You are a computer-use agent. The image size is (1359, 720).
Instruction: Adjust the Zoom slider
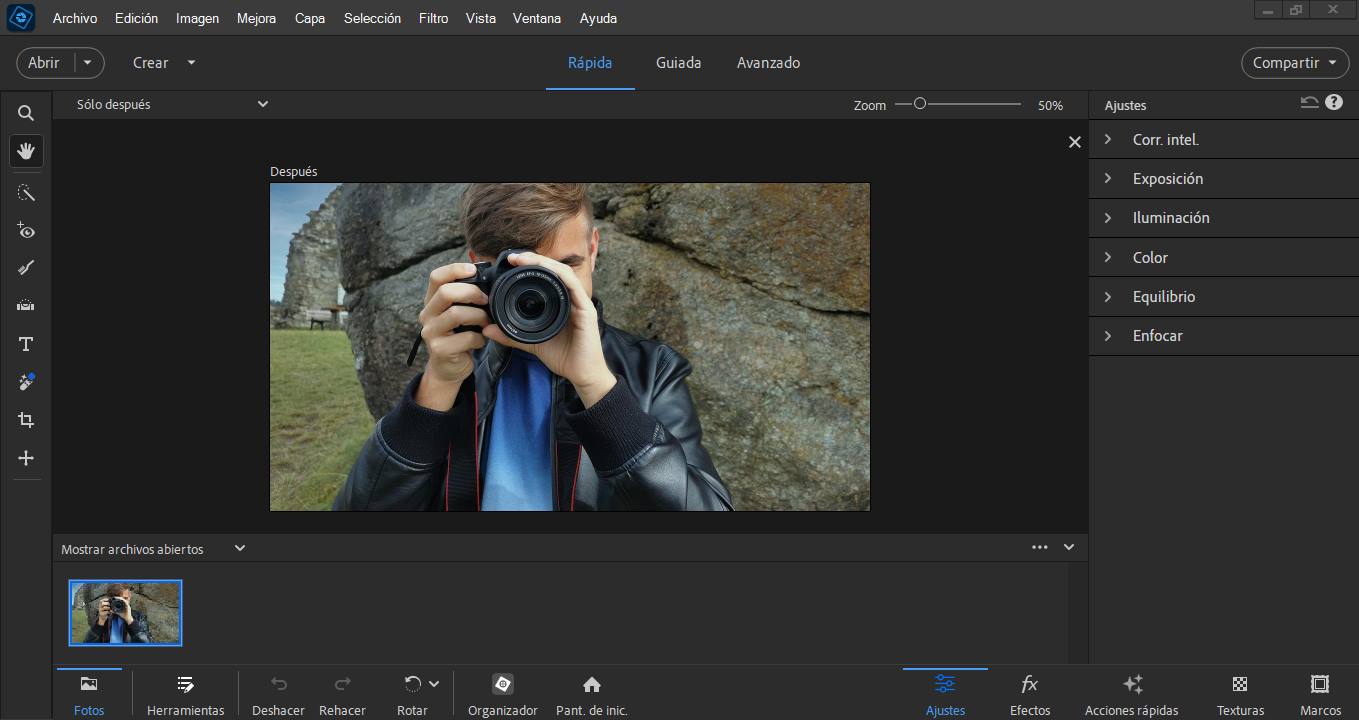[921, 103]
